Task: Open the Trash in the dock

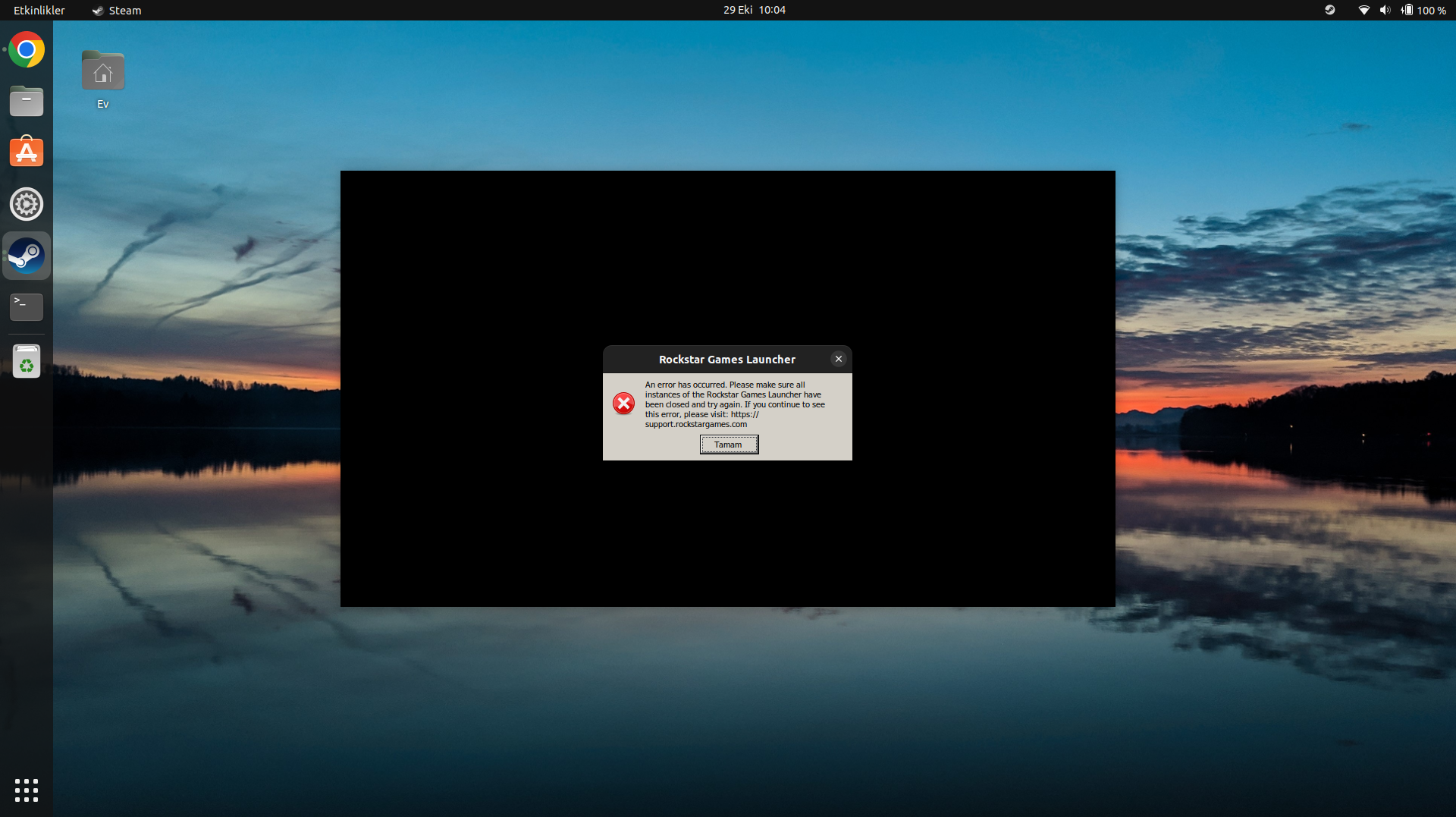Action: [27, 361]
